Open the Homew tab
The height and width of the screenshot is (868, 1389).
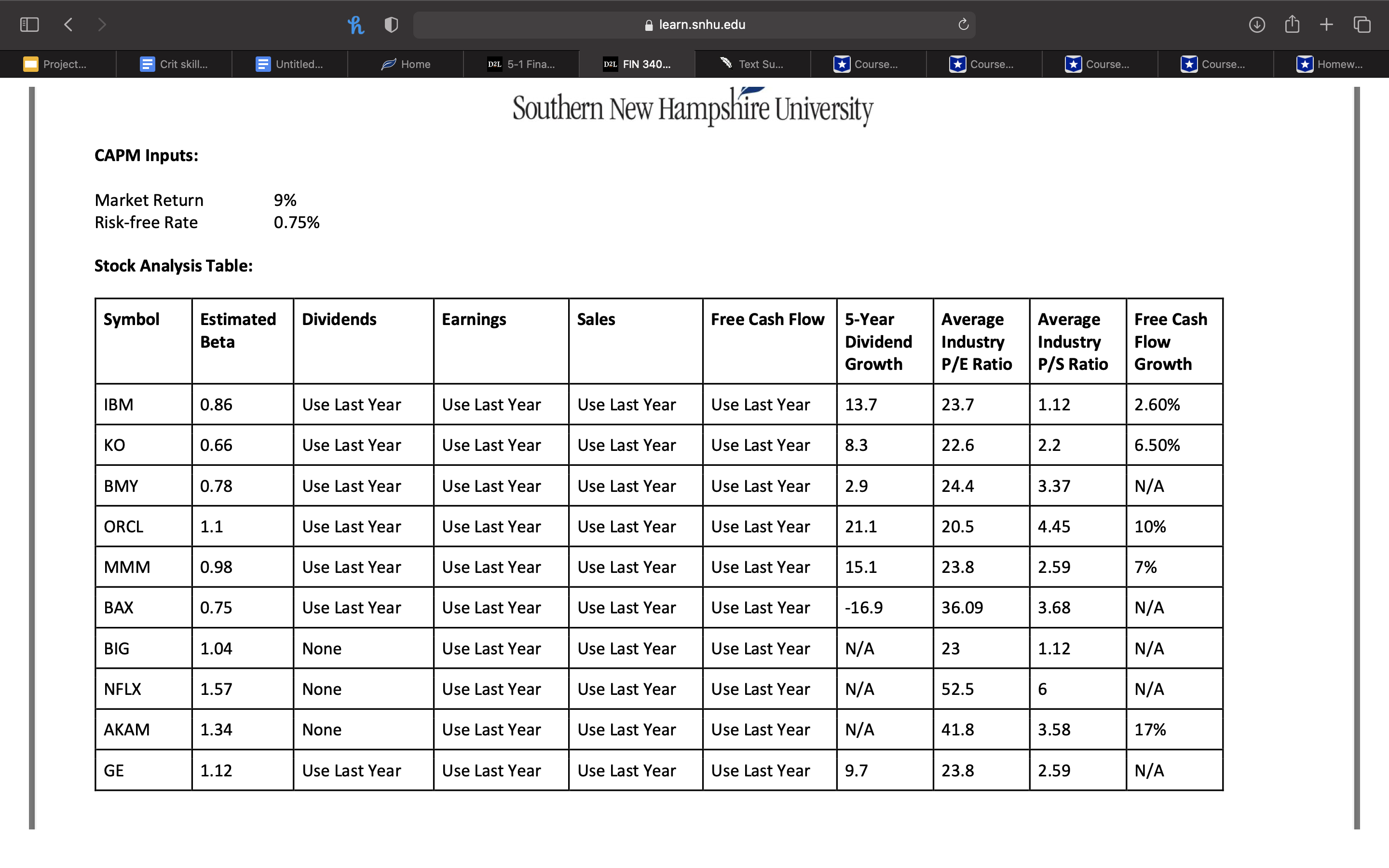click(x=1331, y=64)
